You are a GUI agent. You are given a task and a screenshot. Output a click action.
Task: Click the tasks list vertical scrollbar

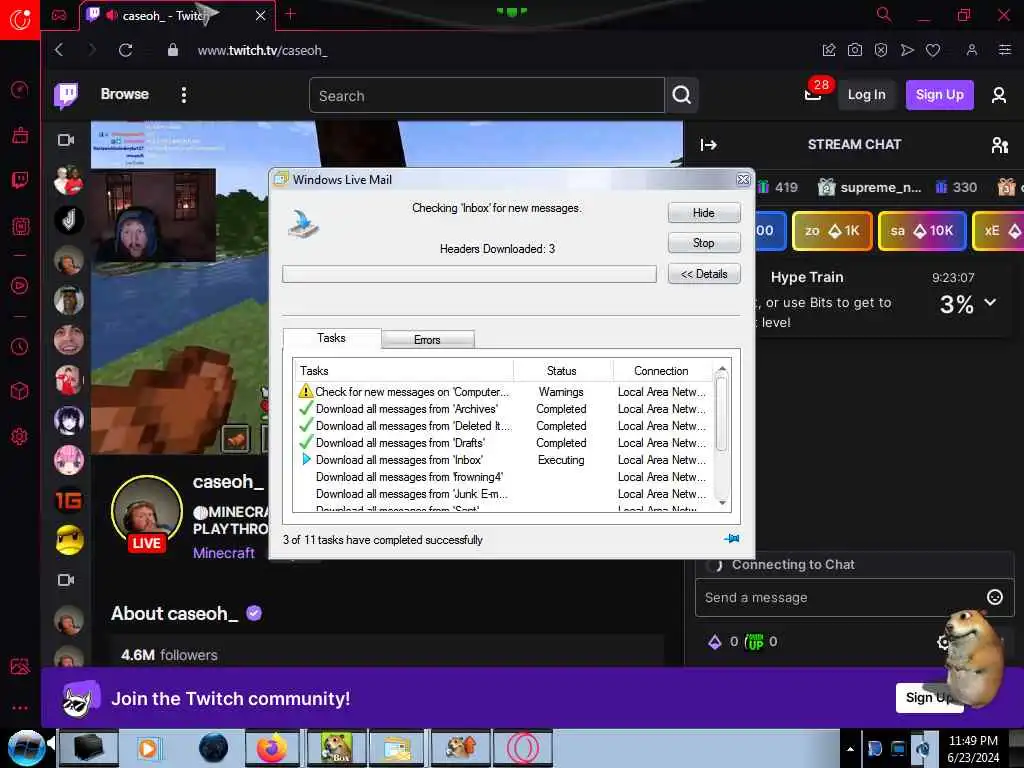point(722,436)
